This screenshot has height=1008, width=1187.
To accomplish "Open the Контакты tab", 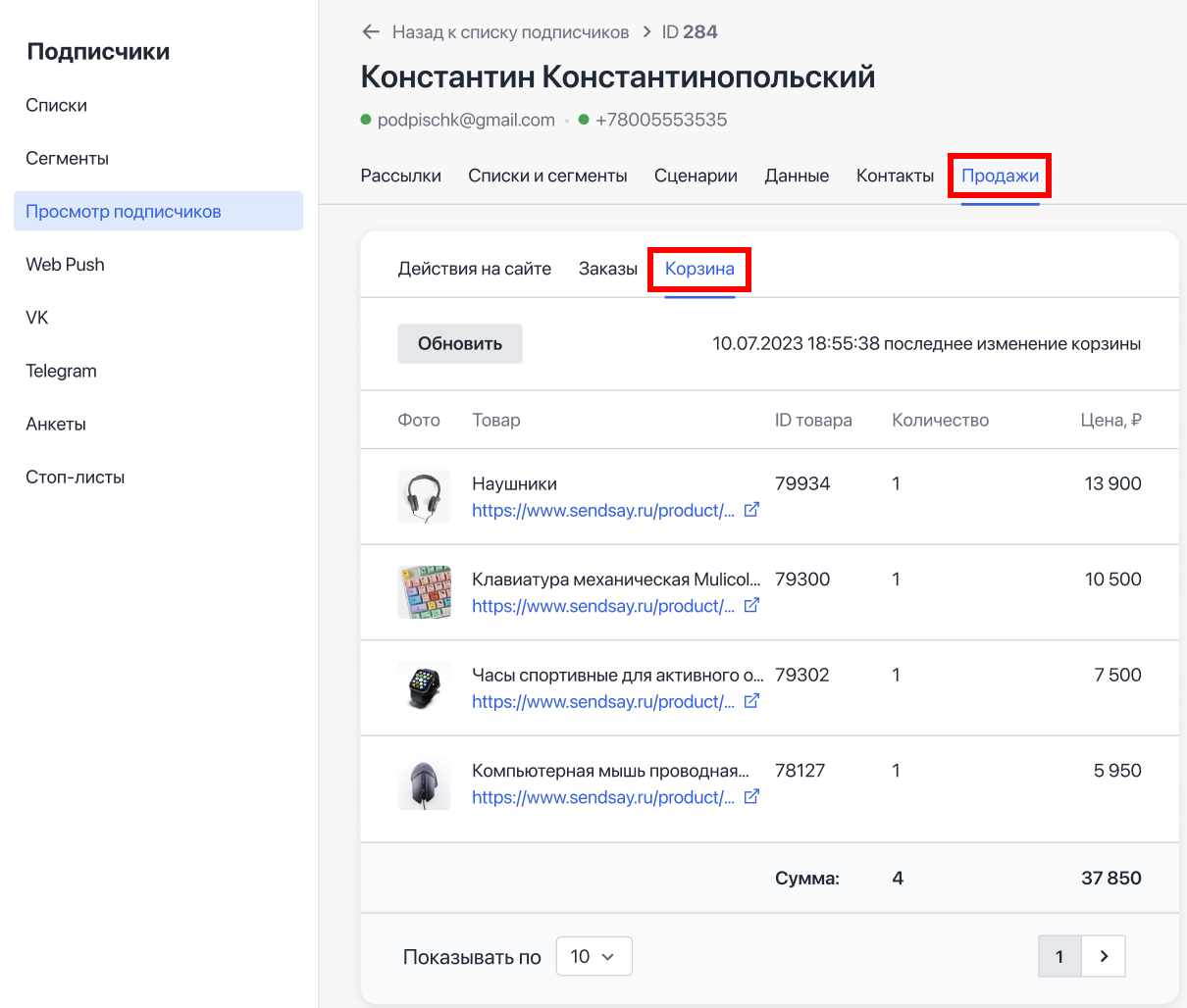I will coord(895,176).
